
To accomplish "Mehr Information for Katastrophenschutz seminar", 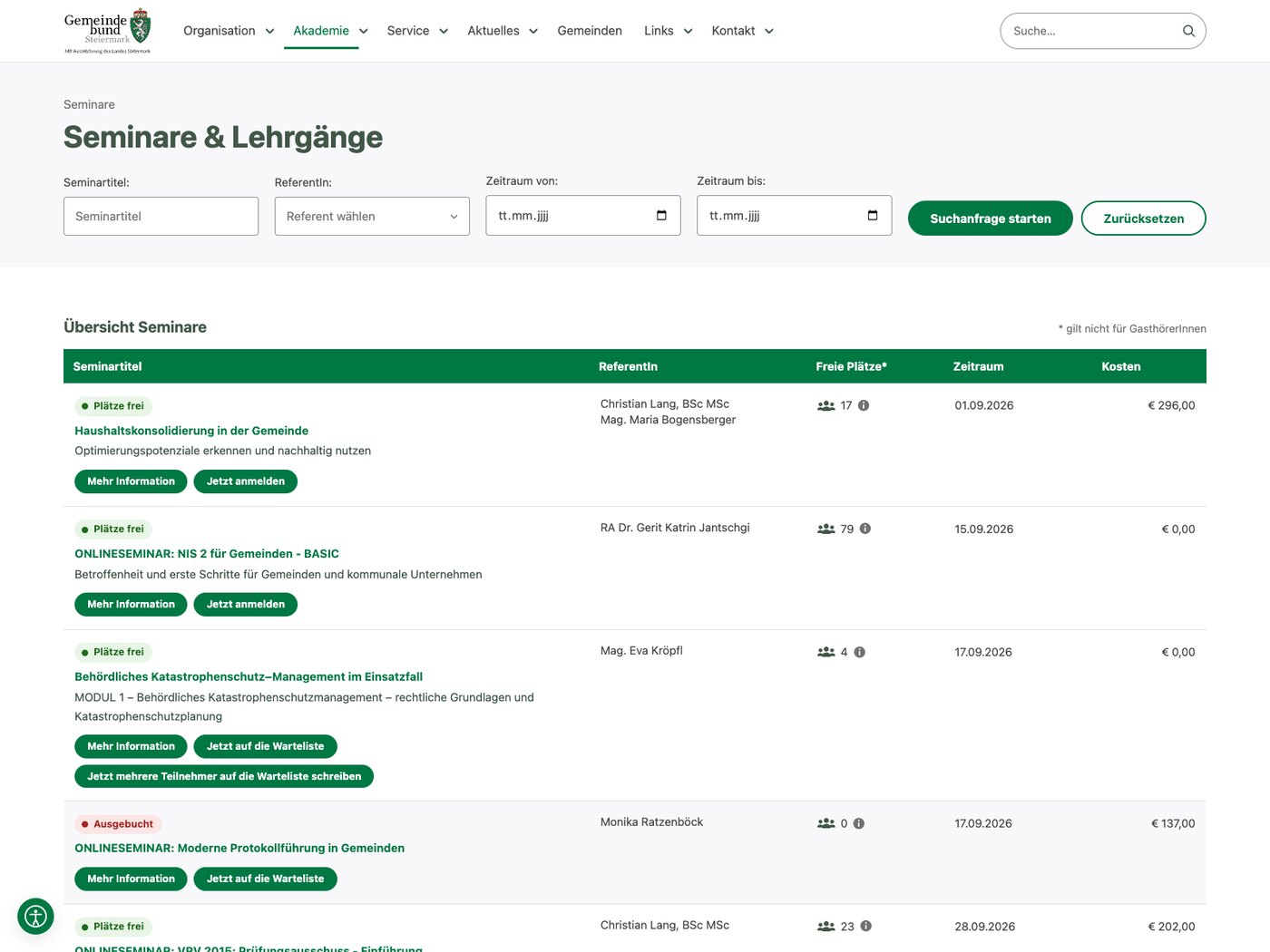I will (x=131, y=746).
